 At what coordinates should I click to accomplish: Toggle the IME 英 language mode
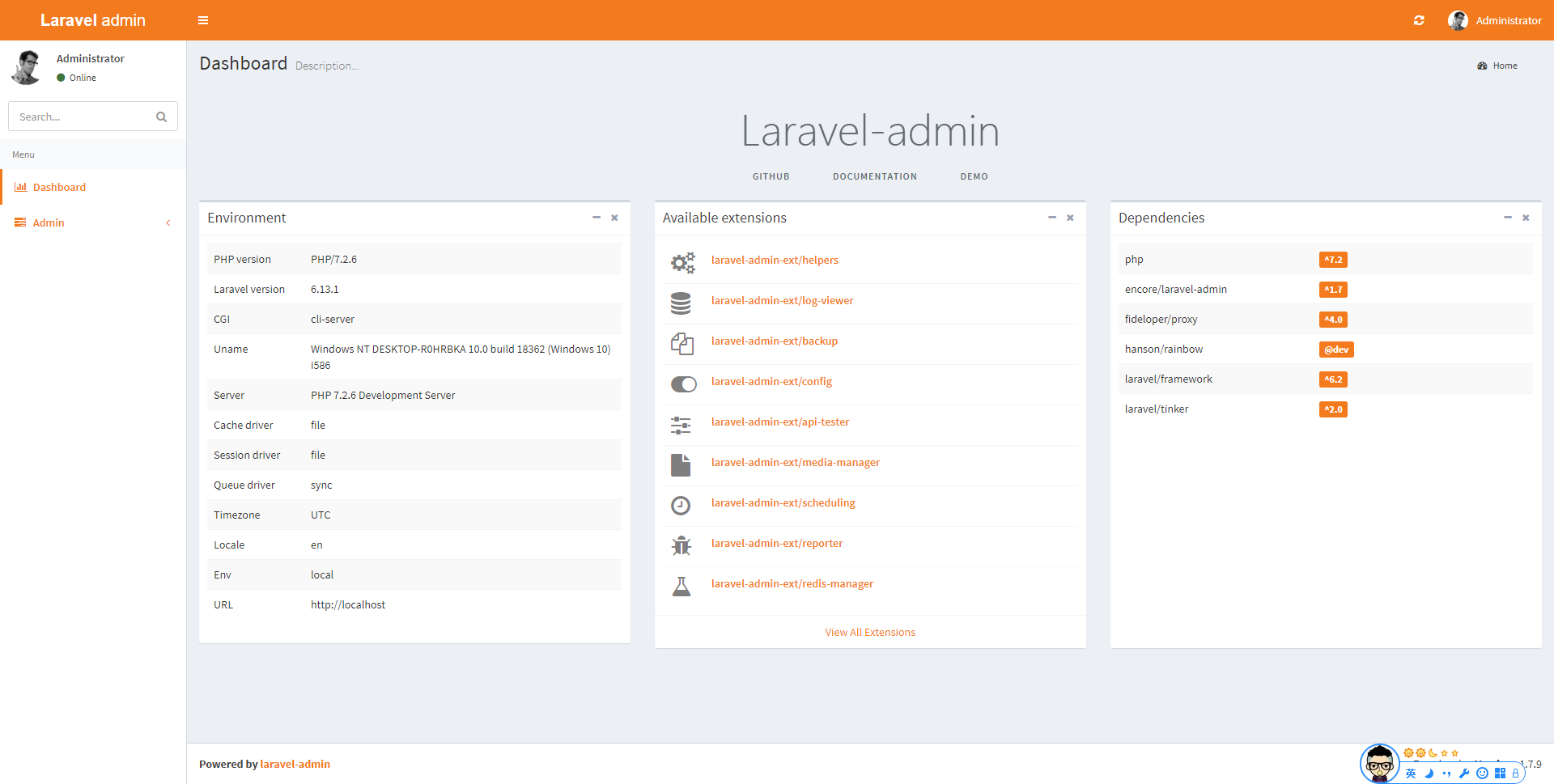(1411, 773)
